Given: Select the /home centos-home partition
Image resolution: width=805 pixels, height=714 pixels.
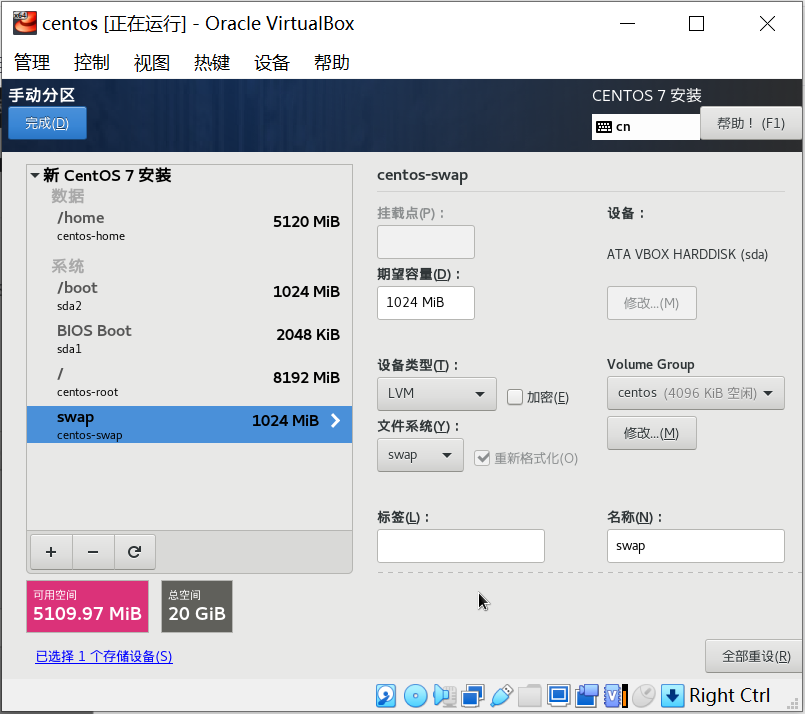Looking at the screenshot, I should click(189, 226).
